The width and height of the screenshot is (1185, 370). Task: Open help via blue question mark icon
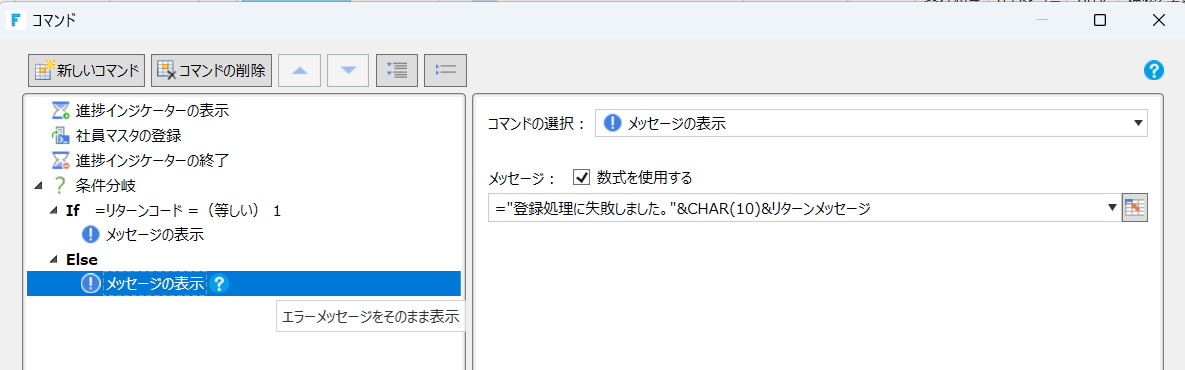(x=1153, y=71)
